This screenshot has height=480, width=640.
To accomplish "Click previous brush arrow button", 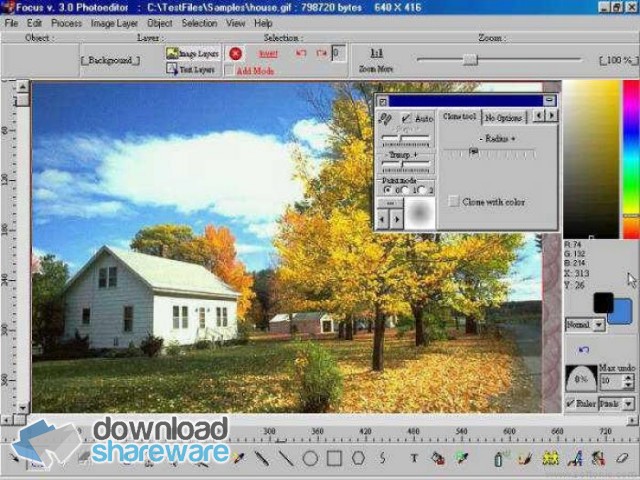I will (382, 219).
